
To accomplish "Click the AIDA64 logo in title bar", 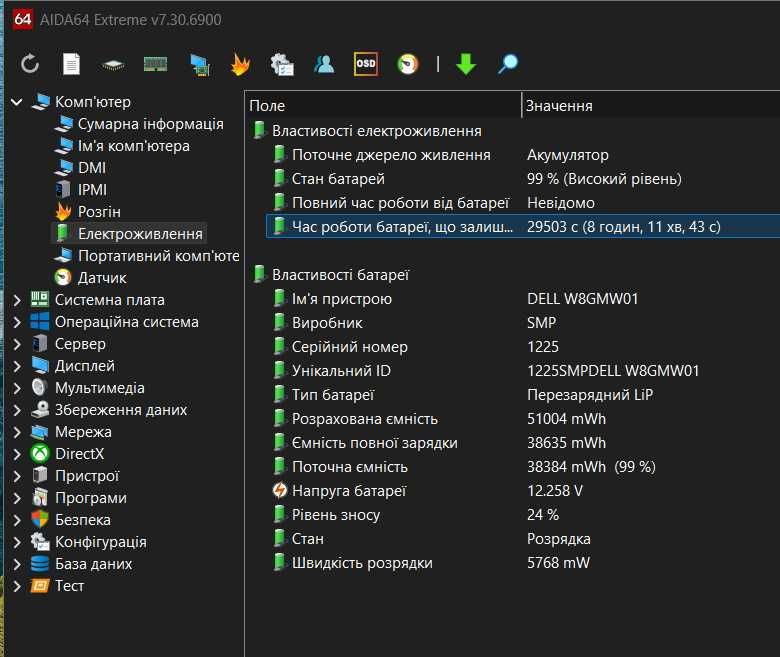I will click(22, 19).
